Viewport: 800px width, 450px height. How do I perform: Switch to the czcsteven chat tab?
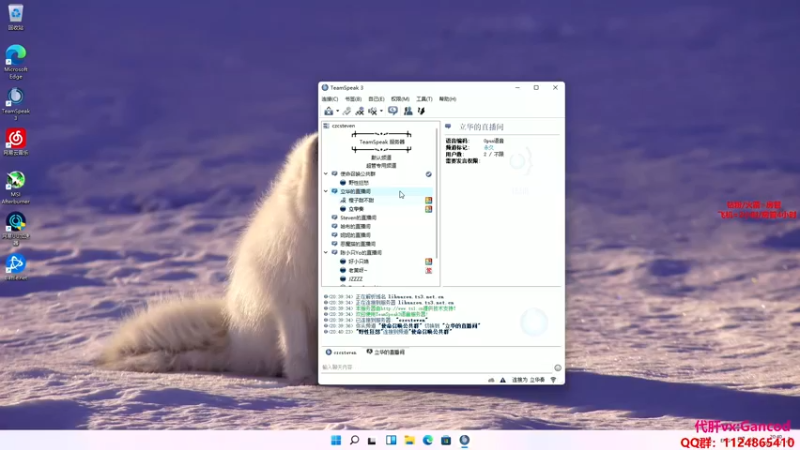point(341,353)
